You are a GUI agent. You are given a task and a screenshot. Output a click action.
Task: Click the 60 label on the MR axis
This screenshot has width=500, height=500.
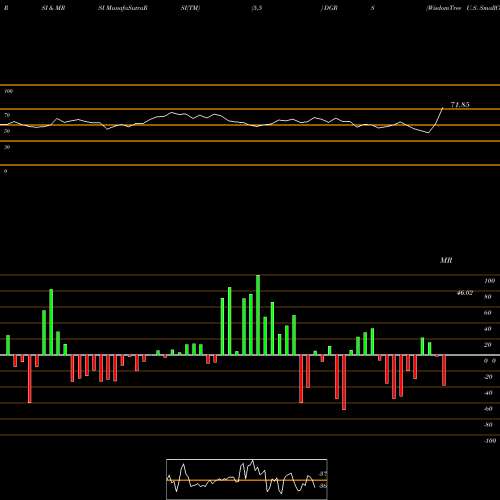point(488,313)
